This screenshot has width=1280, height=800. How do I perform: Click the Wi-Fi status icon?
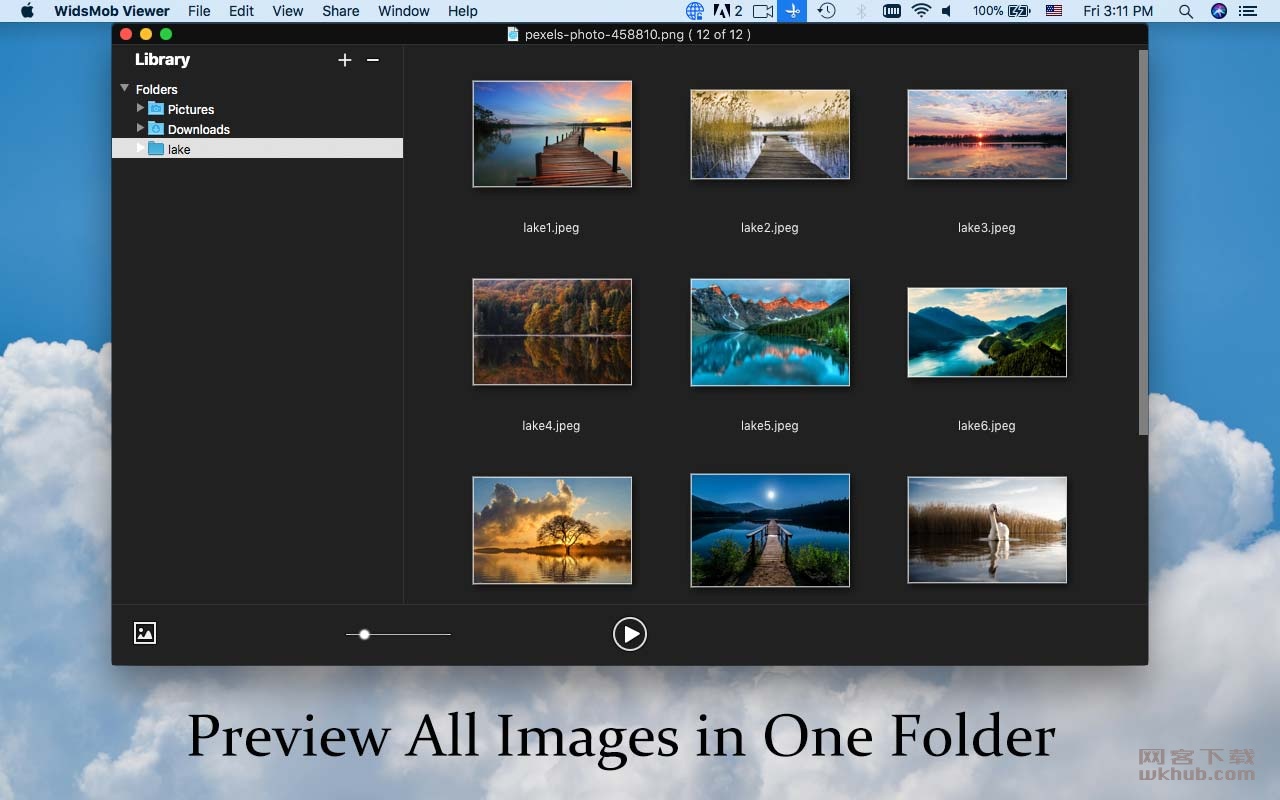pyautogui.click(x=921, y=11)
